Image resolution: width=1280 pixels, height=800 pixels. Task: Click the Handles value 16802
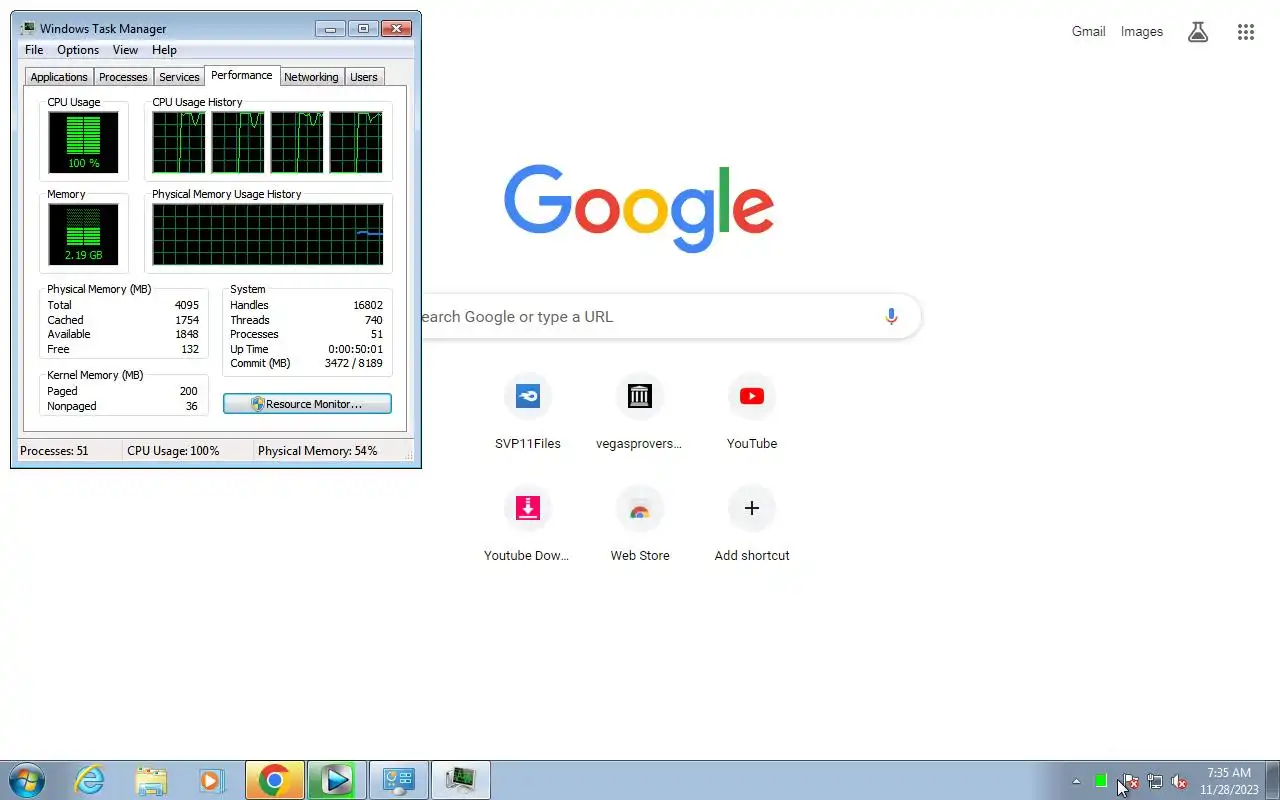pos(367,305)
